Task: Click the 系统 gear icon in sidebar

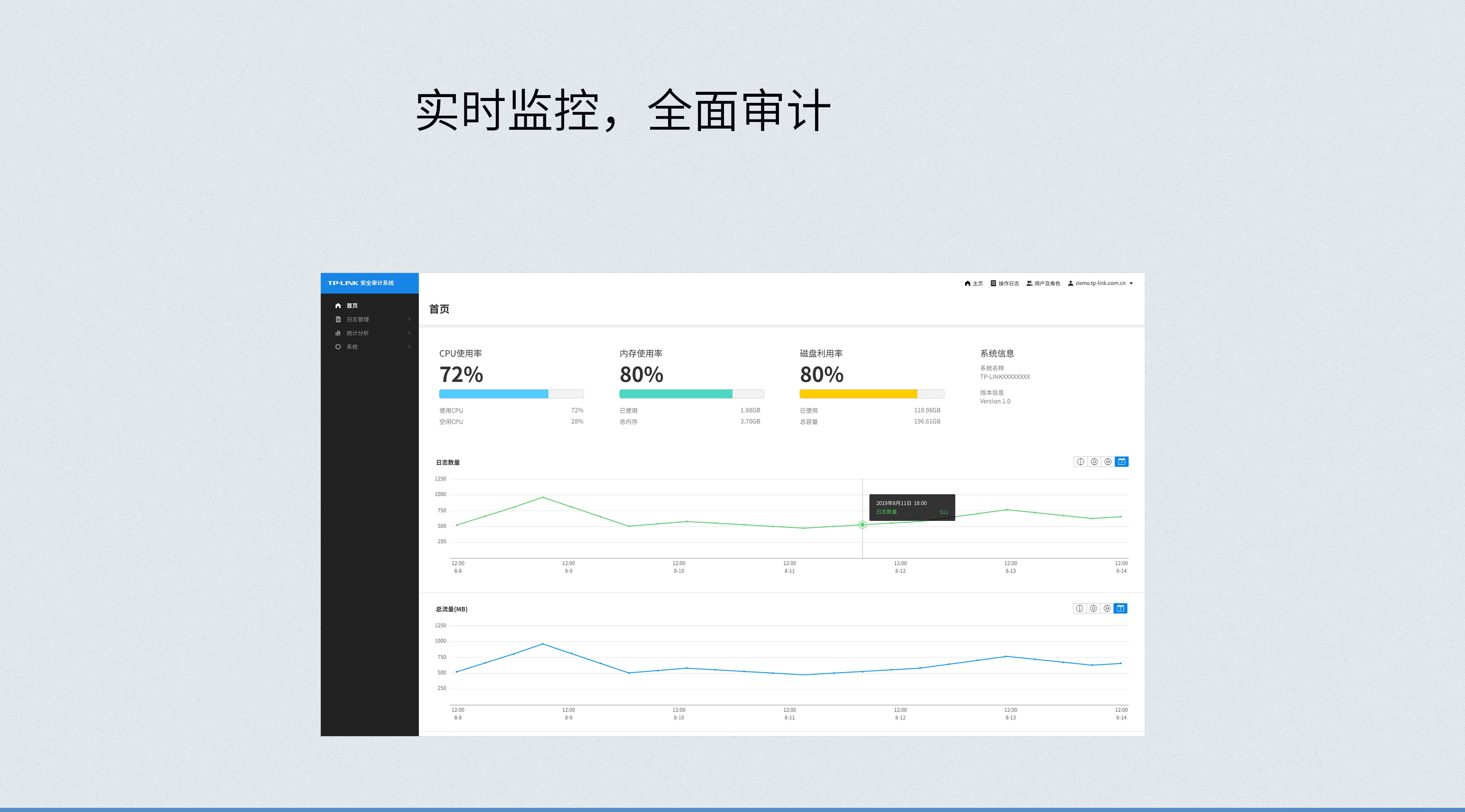Action: [x=338, y=347]
